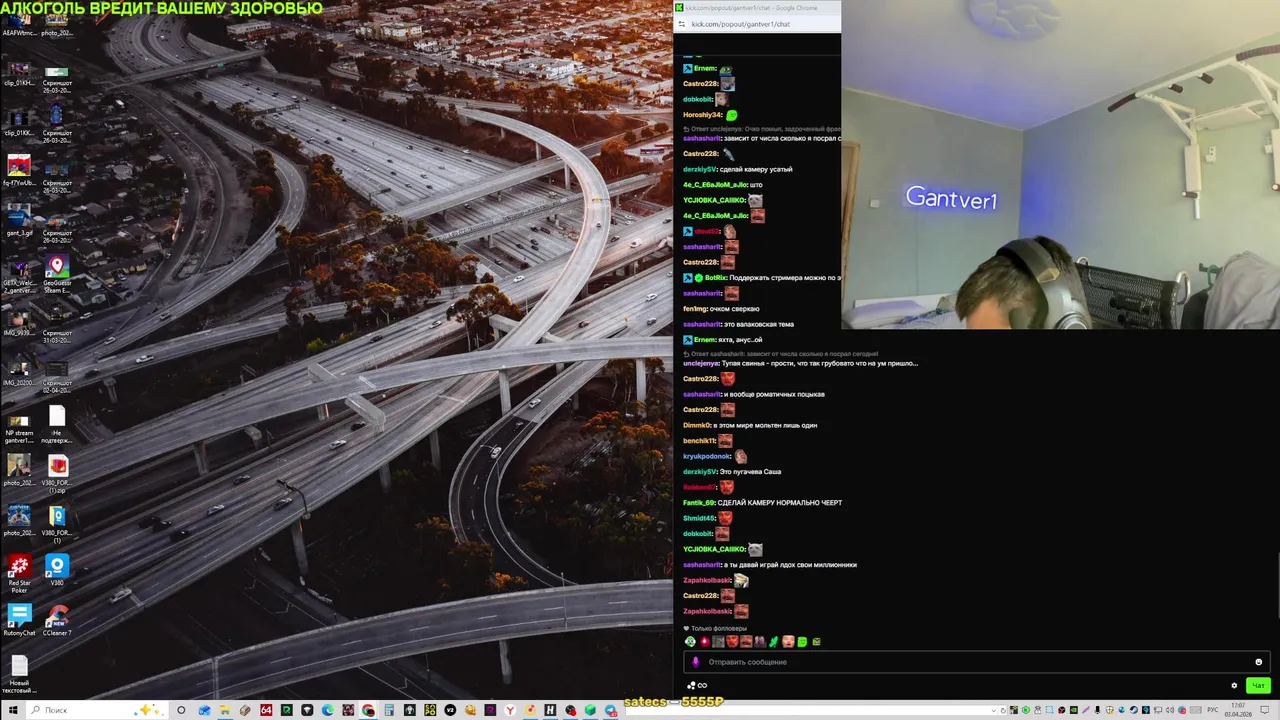Open the V380_FOR zip archive on desktop
This screenshot has height=720, width=1280.
[x=57, y=475]
